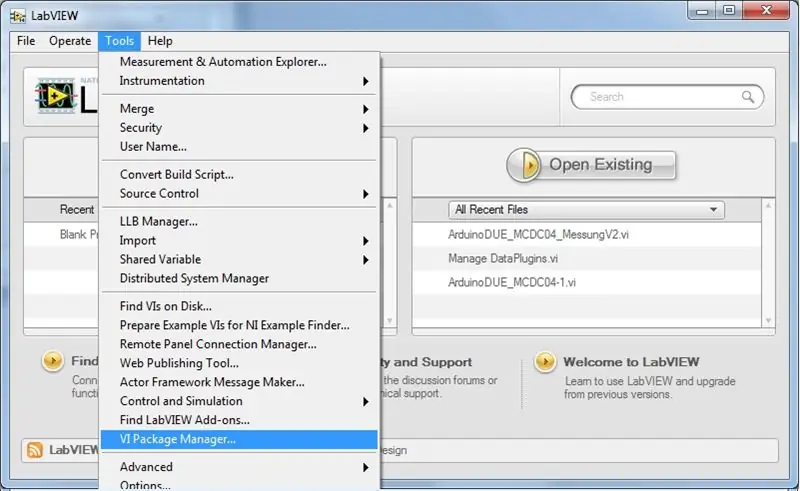Minimize the LabVIEW window
This screenshot has width=800, height=491.
click(702, 11)
